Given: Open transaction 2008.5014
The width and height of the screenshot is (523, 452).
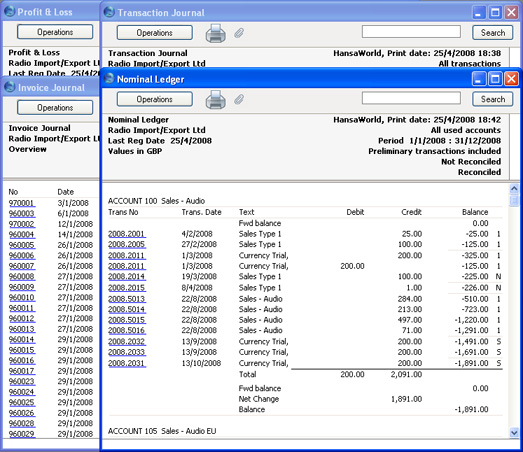Looking at the screenshot, I should coord(127,310).
